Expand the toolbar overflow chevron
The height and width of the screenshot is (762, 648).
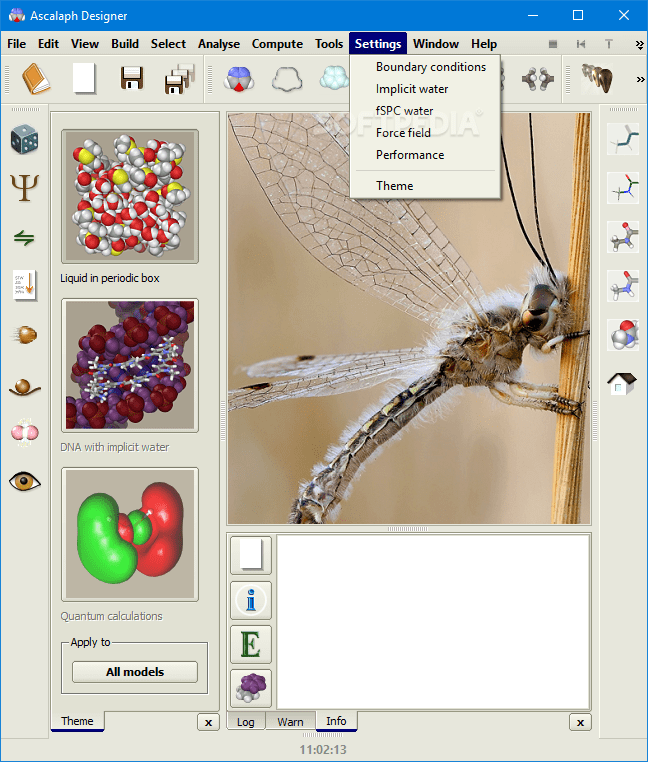point(640,79)
